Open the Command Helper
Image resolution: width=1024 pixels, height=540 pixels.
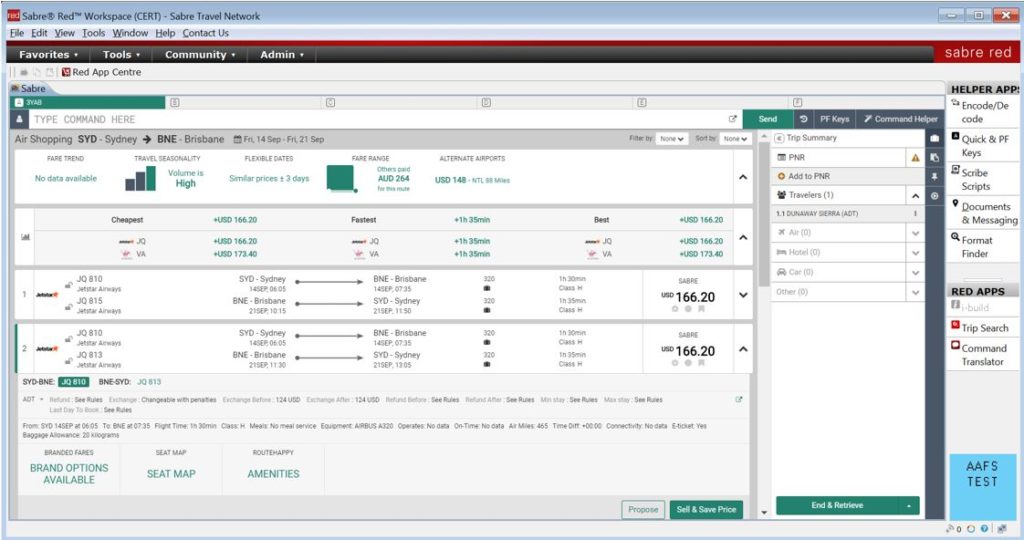click(899, 119)
